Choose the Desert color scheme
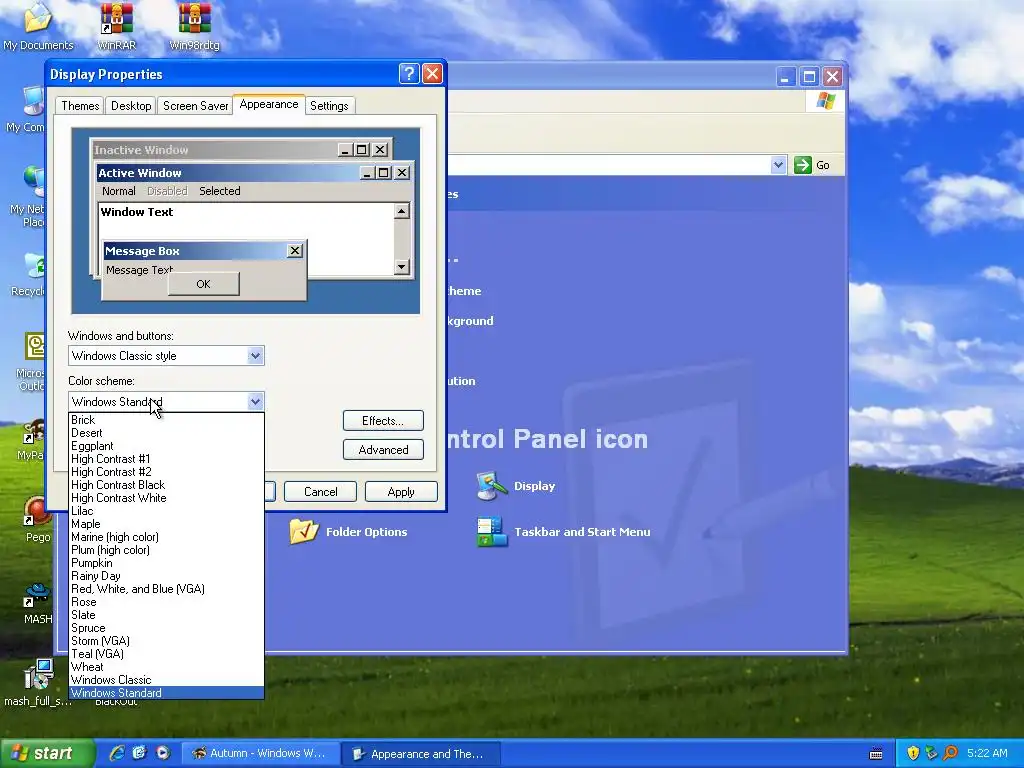The image size is (1024, 768). [167, 433]
